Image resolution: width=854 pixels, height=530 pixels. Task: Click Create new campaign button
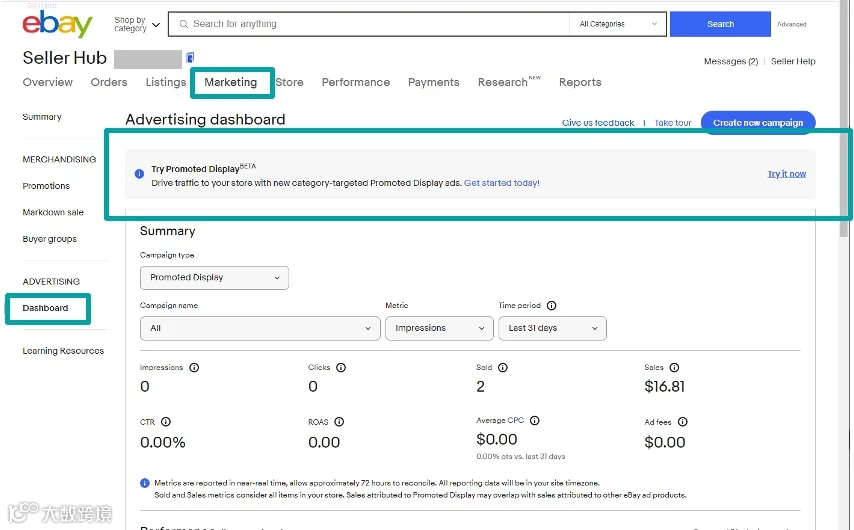tap(758, 123)
